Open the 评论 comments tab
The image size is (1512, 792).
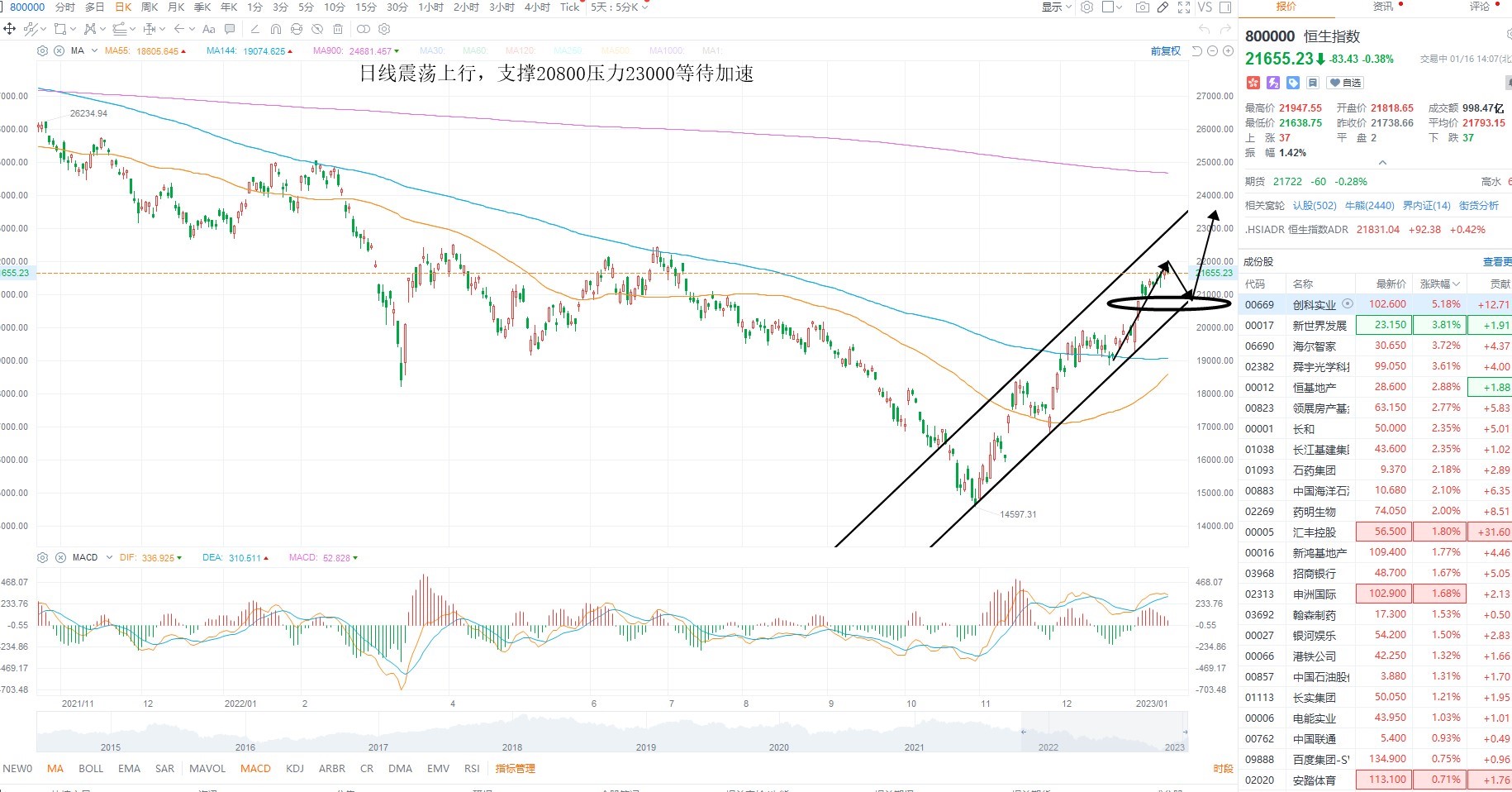point(1480,7)
